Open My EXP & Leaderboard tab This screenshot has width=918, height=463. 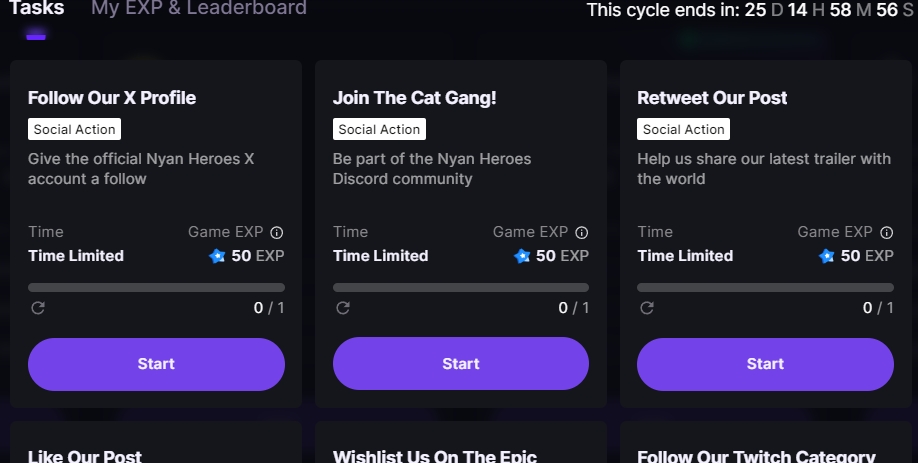[x=198, y=9]
